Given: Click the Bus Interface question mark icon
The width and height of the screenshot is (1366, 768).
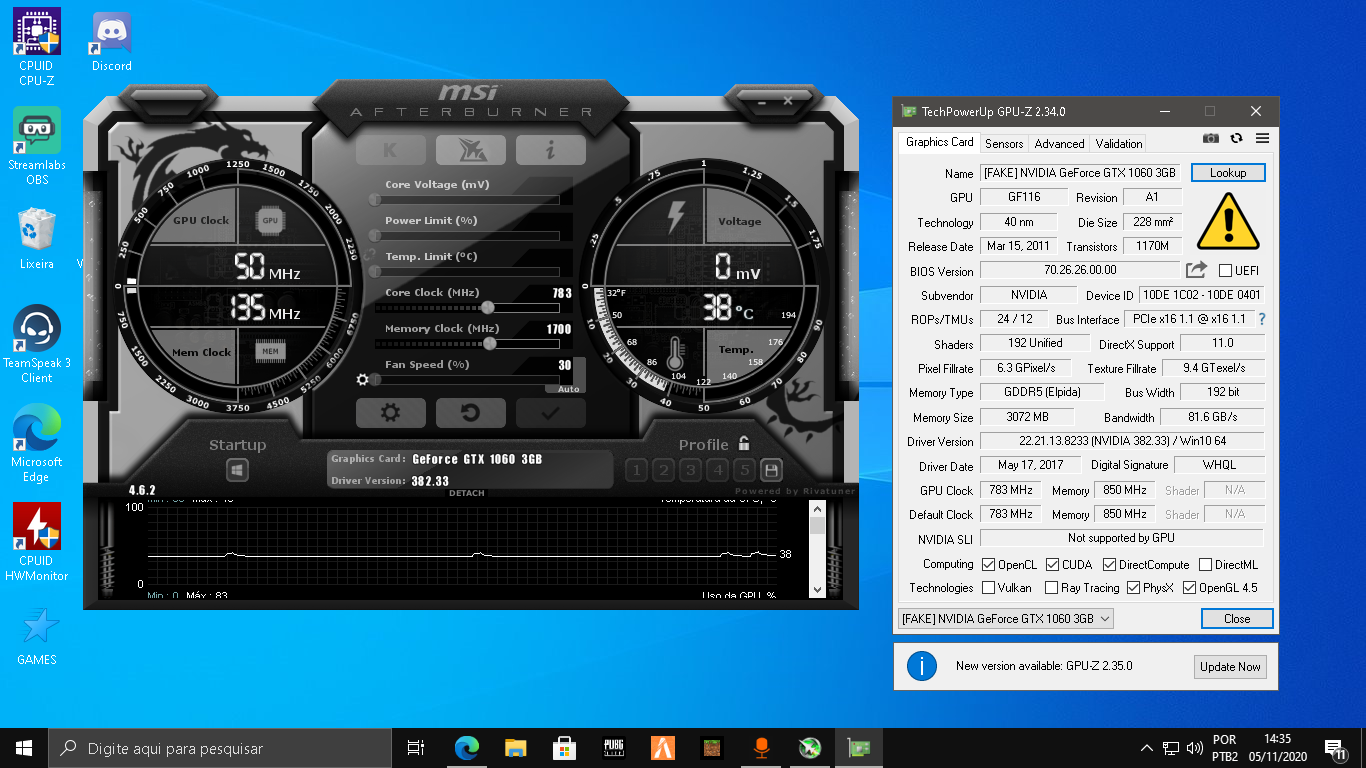Looking at the screenshot, I should 1262,319.
